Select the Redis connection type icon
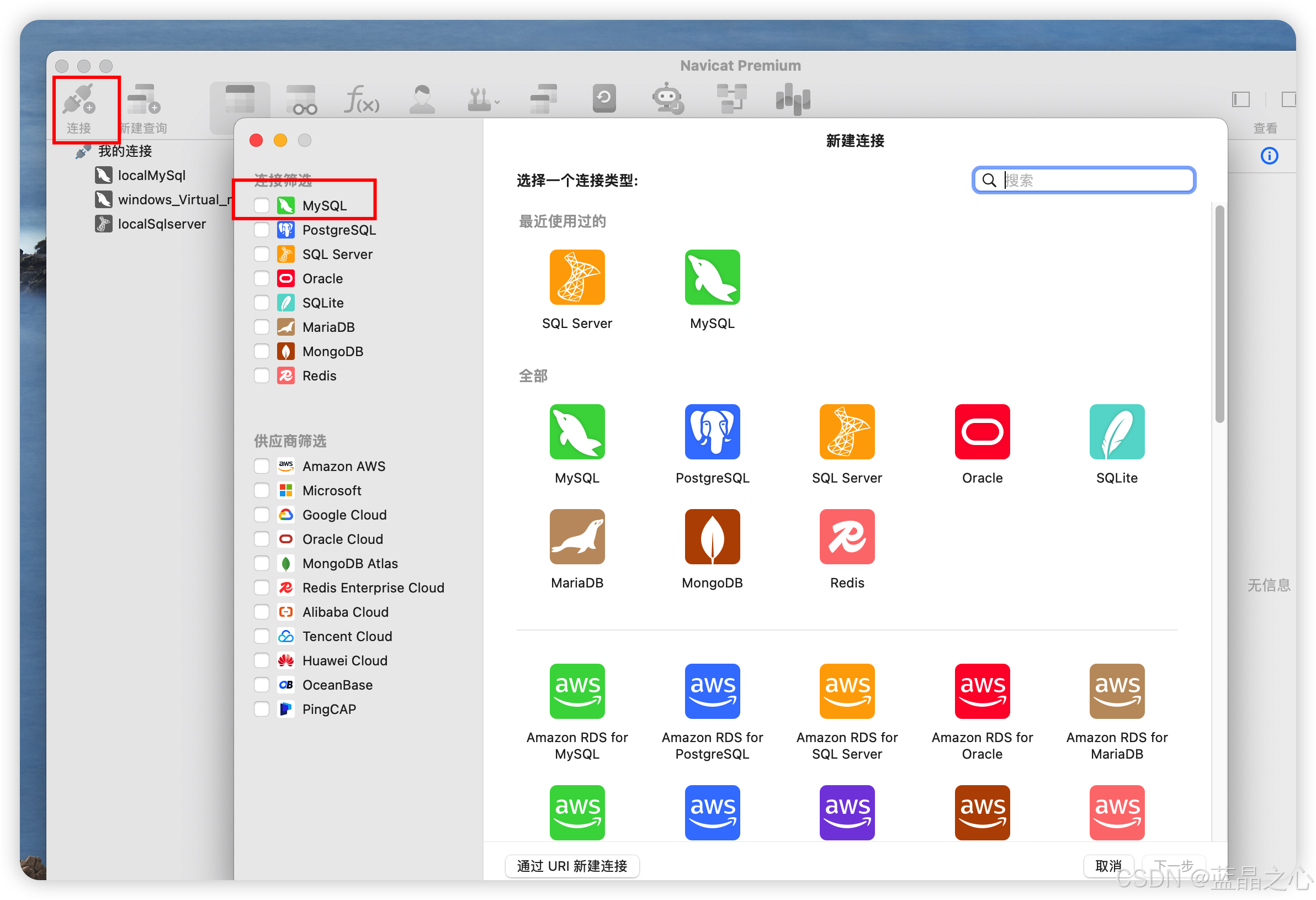Screen dimensions: 1316x900 pos(847,537)
